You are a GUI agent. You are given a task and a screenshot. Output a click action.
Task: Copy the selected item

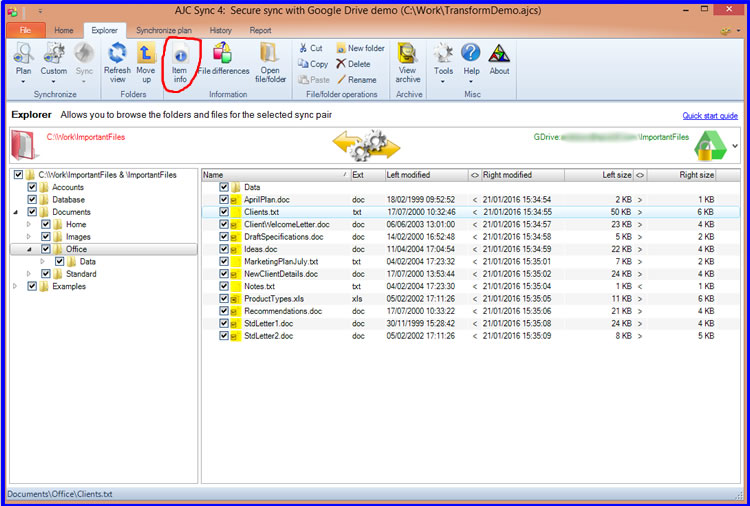pyautogui.click(x=312, y=64)
